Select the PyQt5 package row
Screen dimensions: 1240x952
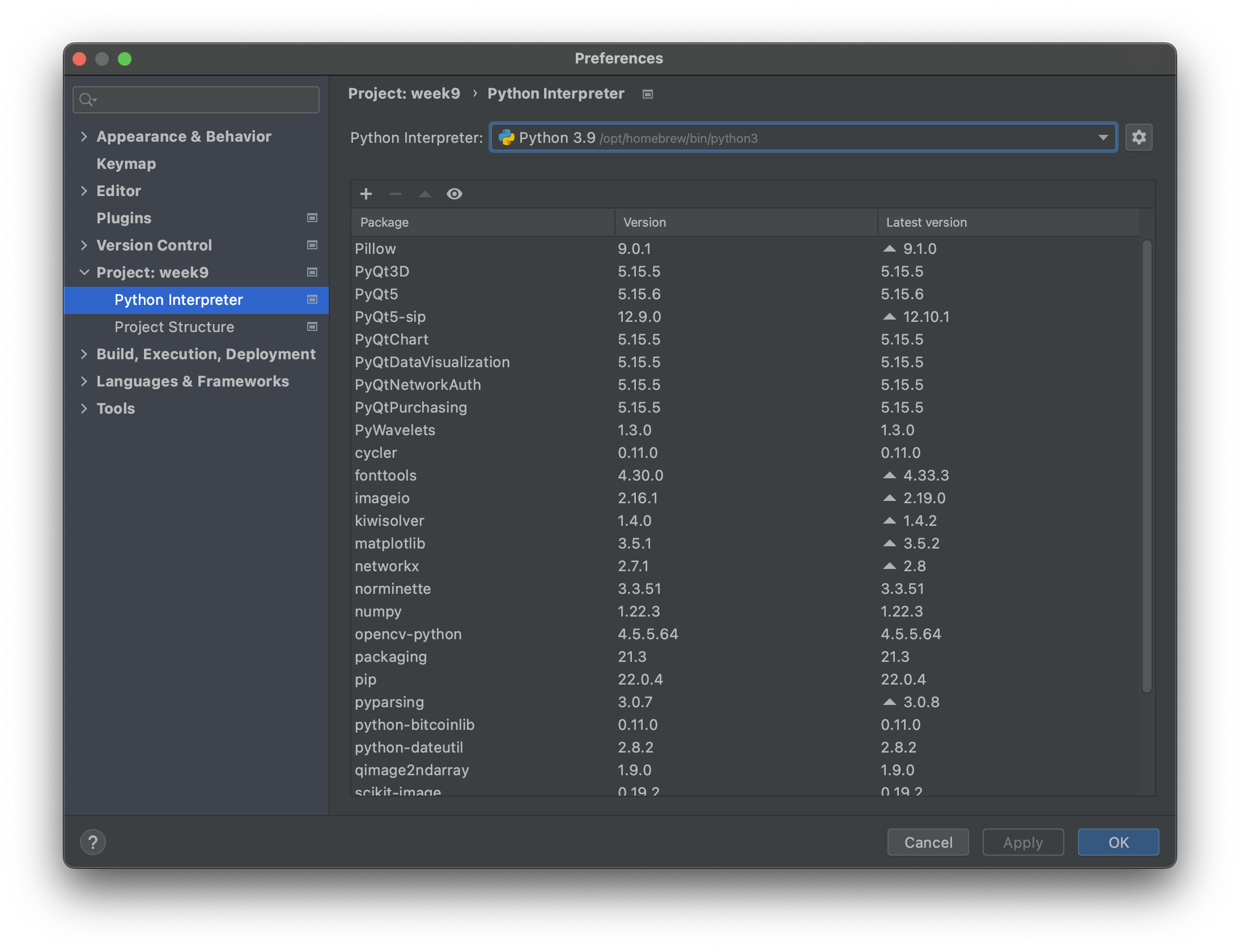(745, 294)
